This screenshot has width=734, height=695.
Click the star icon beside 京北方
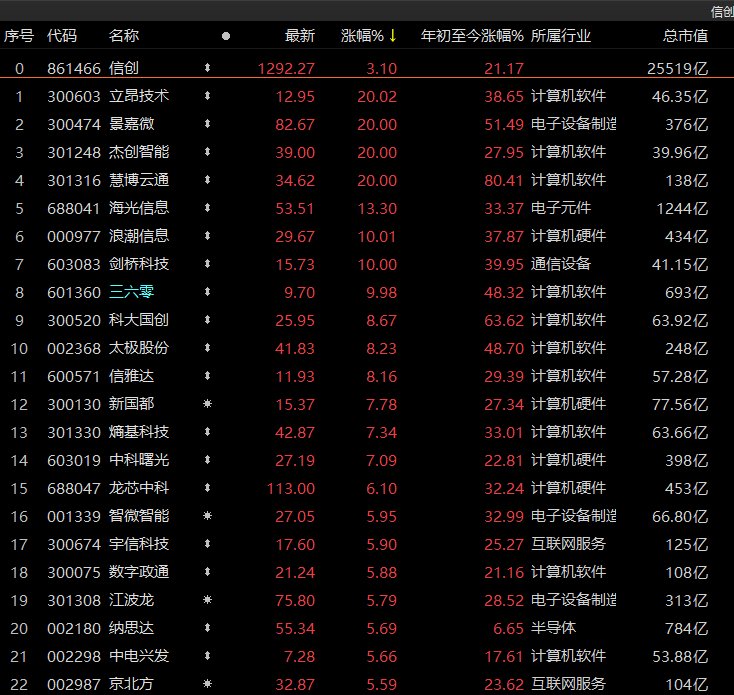coord(207,684)
